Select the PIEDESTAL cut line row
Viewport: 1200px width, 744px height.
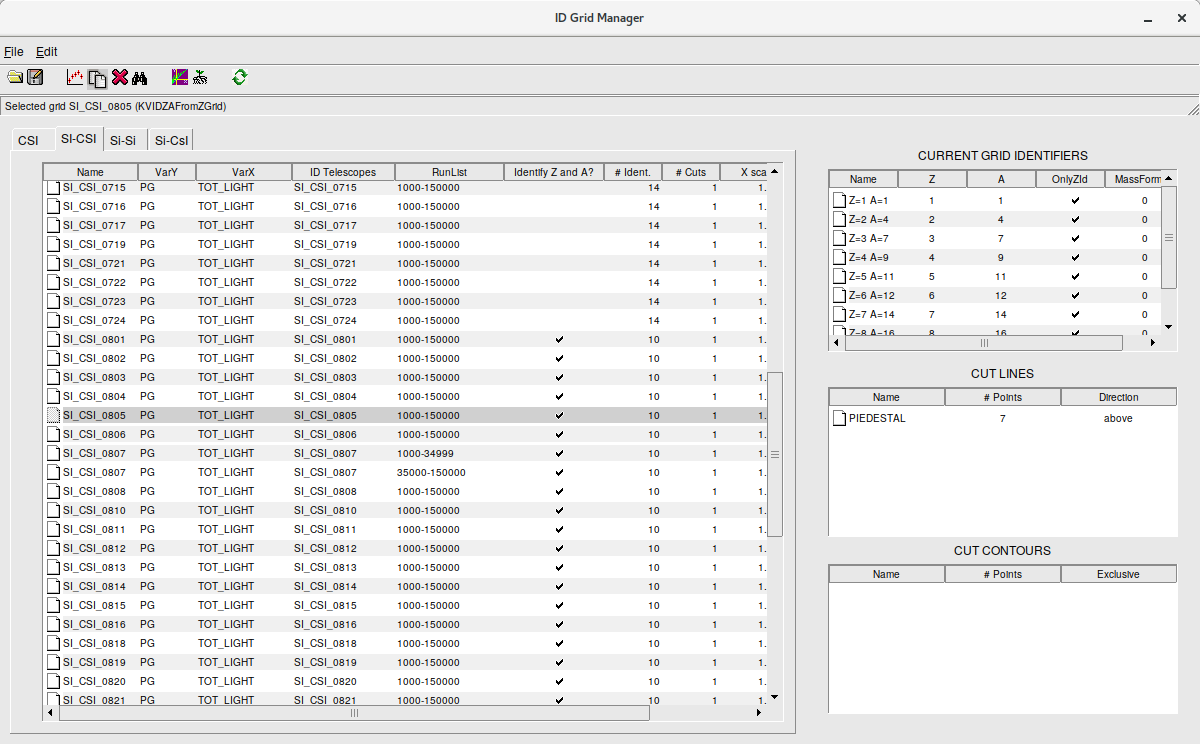point(876,418)
